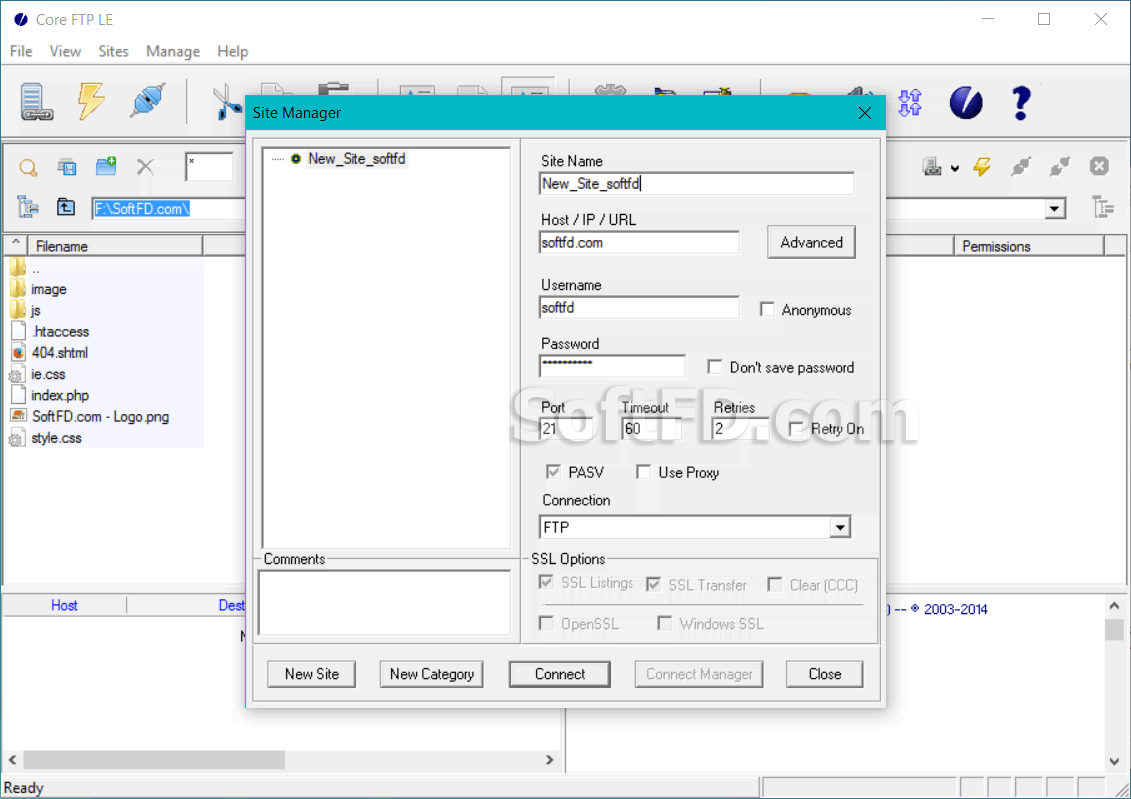The width and height of the screenshot is (1131, 799).
Task: Click the New Category button
Action: point(431,674)
